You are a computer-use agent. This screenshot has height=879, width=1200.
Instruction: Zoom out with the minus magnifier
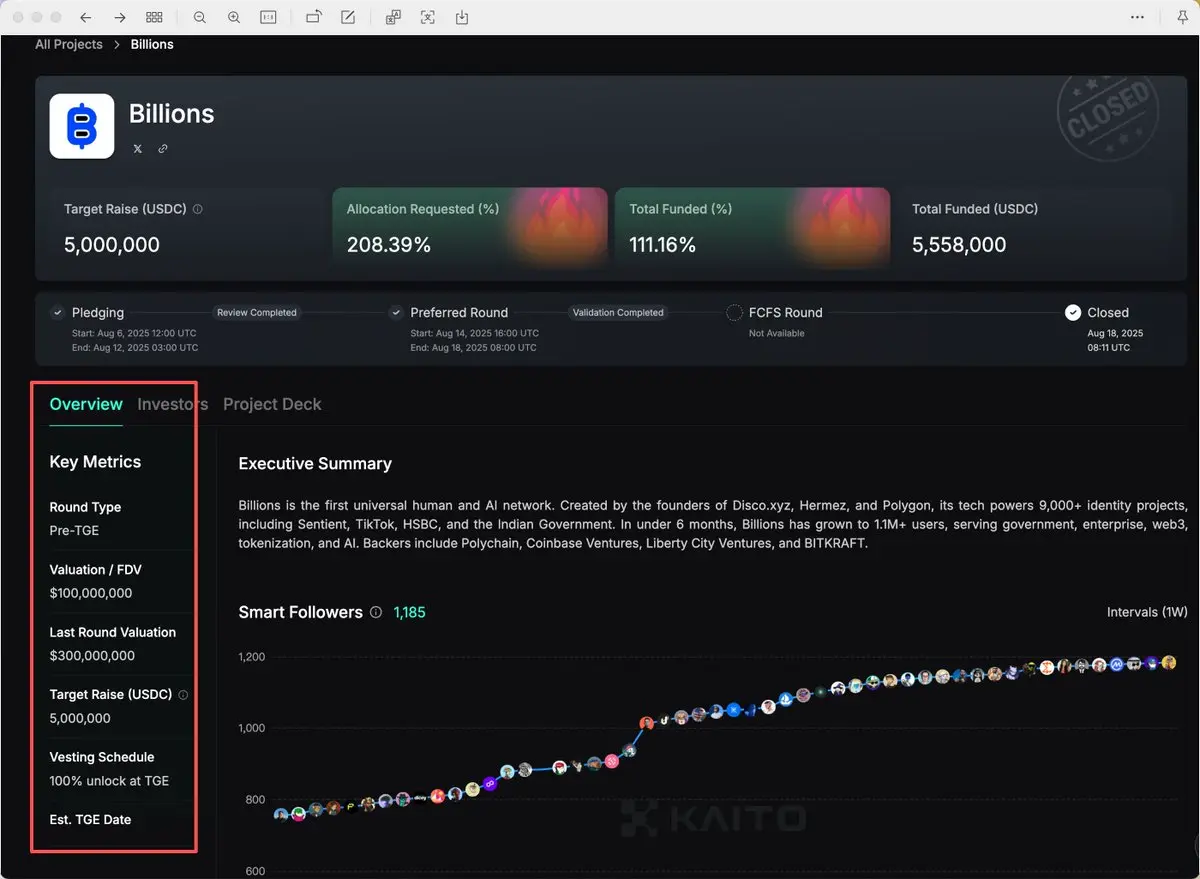[200, 18]
